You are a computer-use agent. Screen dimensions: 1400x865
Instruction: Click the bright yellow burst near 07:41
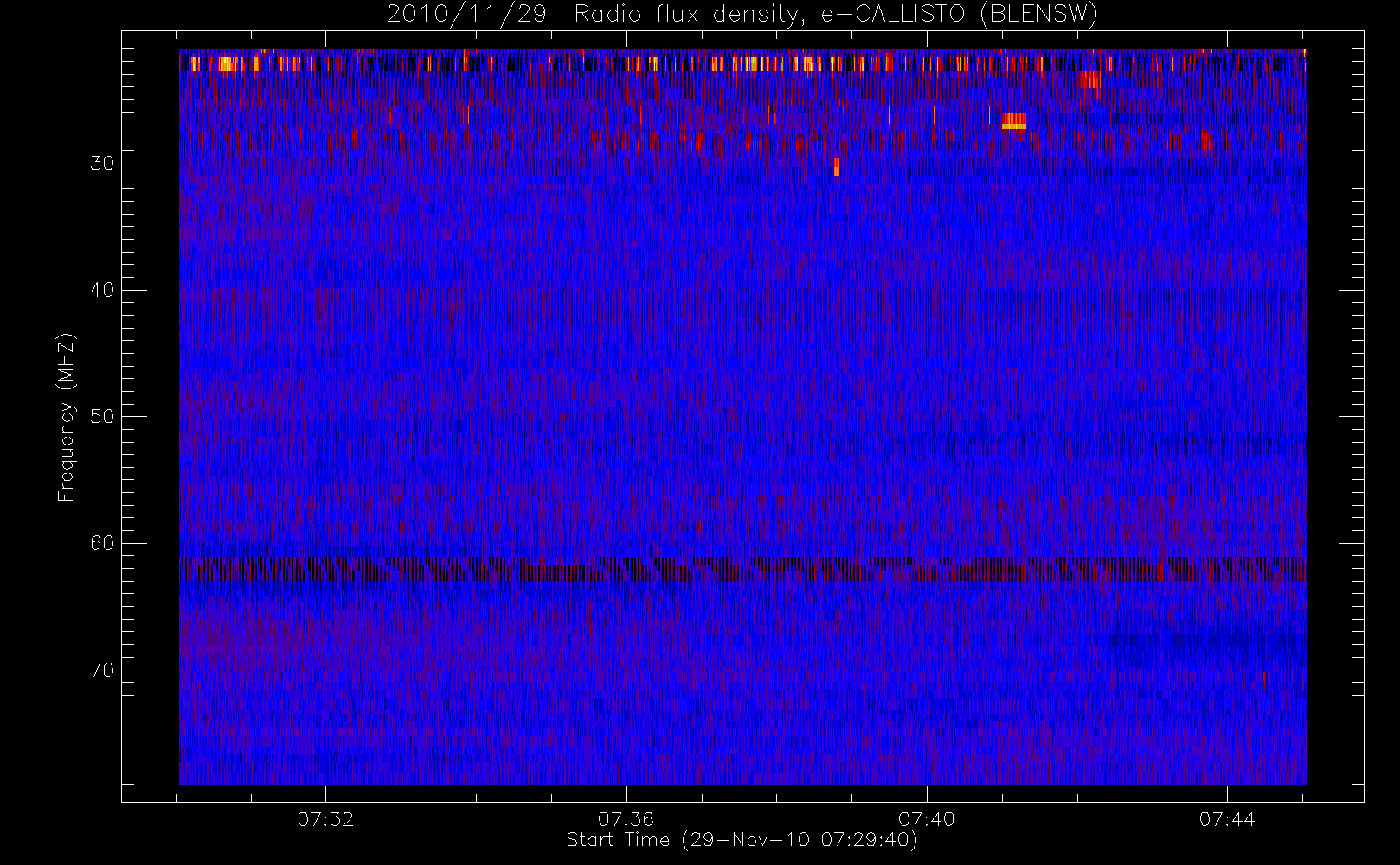tap(1014, 121)
